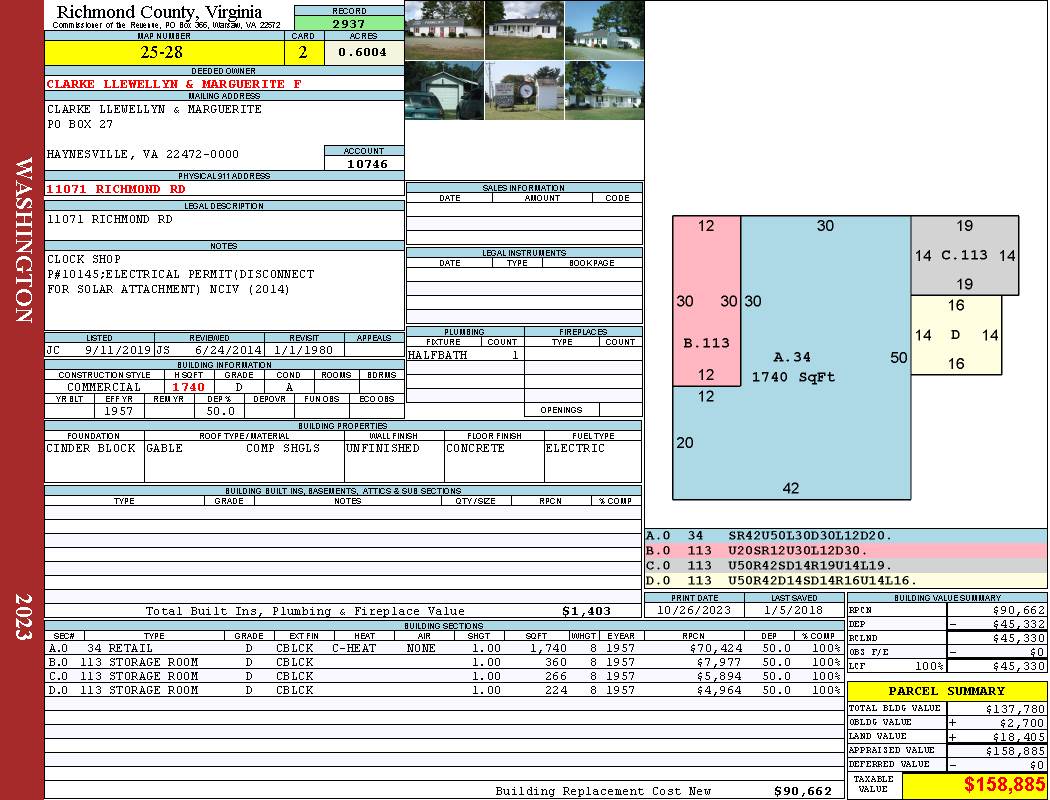1050x800 pixels.
Task: Click the DEP value $45,332 in value summary
Action: tap(1018, 624)
